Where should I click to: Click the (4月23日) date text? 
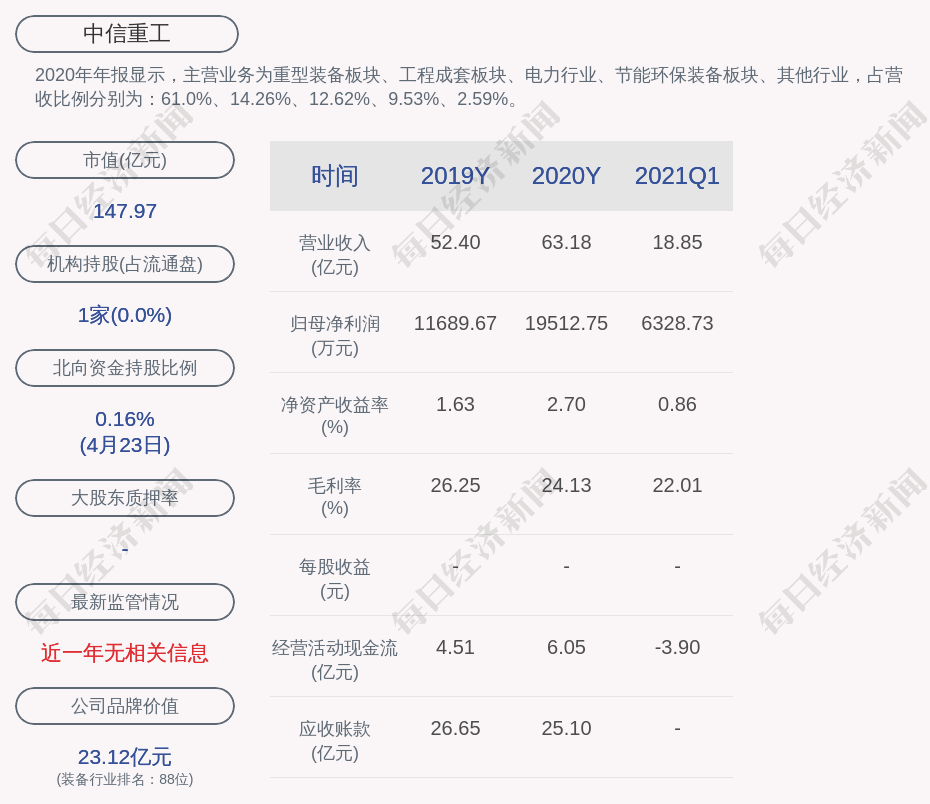pyautogui.click(x=125, y=445)
